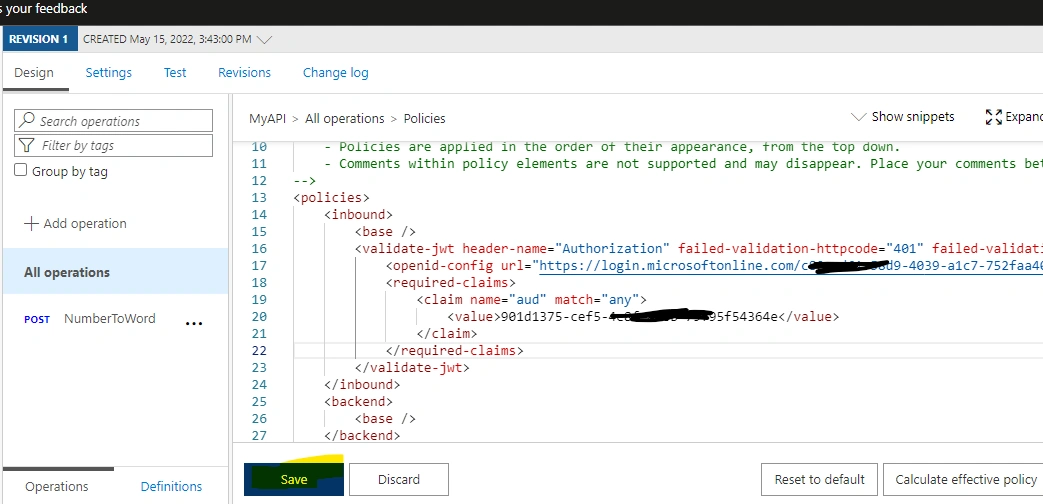1043x504 pixels.
Task: Expand the revision created-date dropdown chevron
Action: pyautogui.click(x=264, y=39)
